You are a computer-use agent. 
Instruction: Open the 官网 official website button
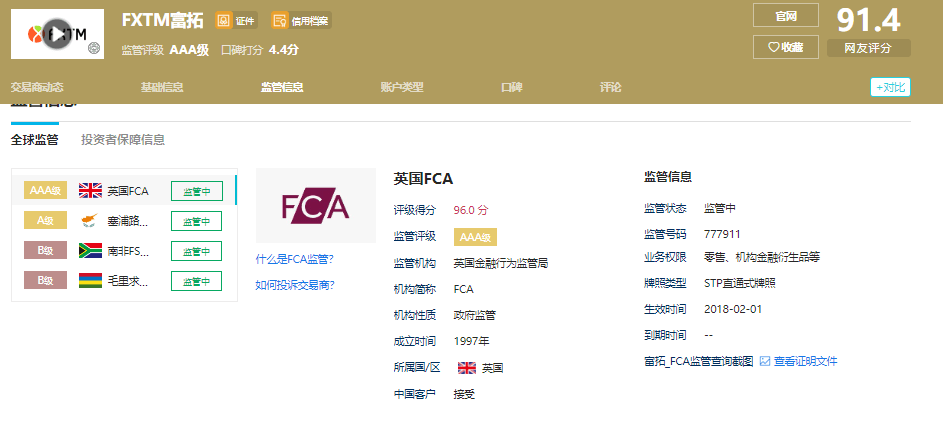pos(785,16)
